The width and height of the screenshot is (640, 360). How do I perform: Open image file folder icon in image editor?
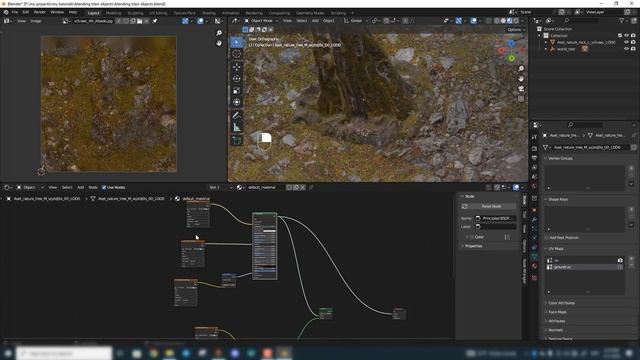[x=140, y=21]
